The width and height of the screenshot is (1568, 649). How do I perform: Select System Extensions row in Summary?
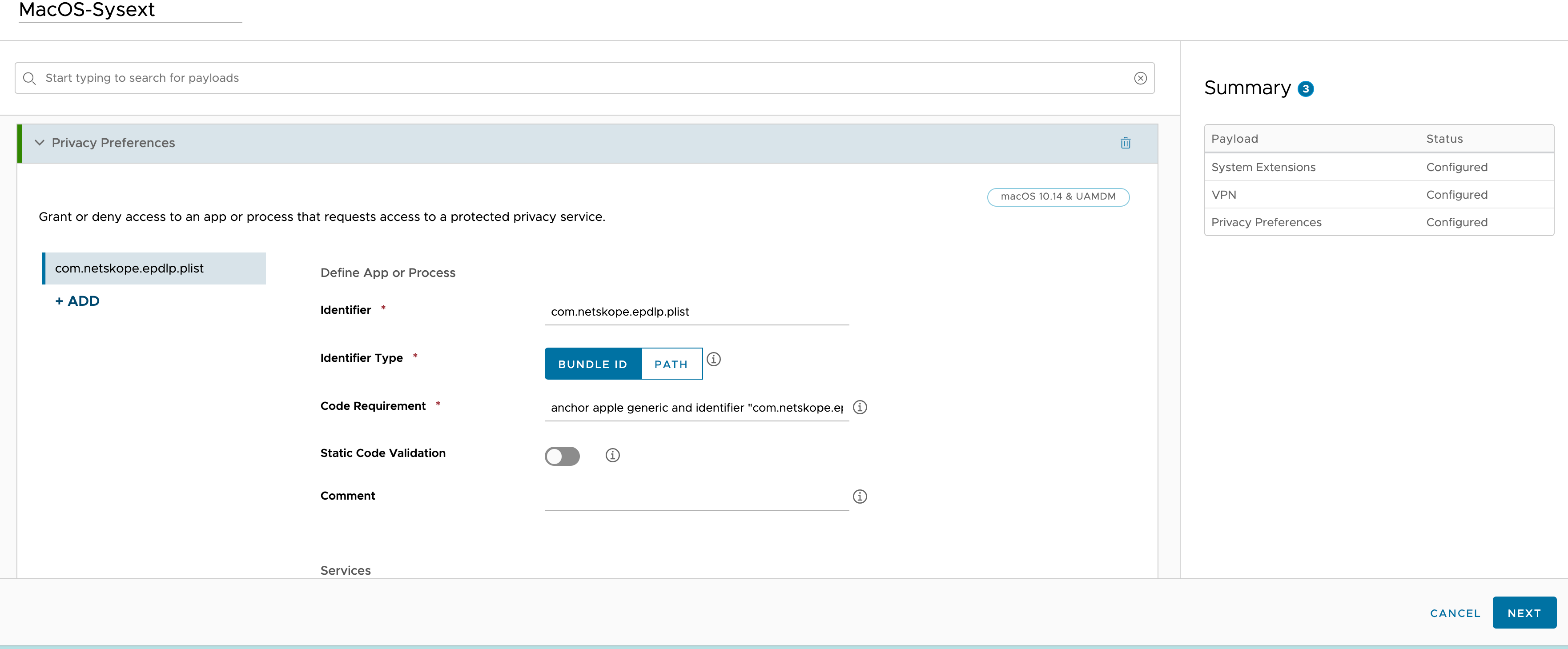pyautogui.click(x=1379, y=167)
